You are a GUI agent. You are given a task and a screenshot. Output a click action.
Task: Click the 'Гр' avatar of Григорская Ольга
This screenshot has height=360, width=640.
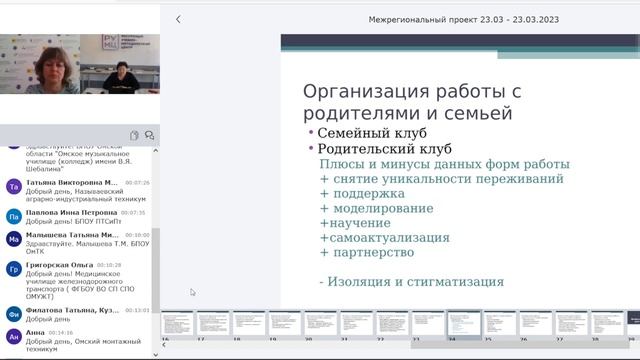coord(14,269)
